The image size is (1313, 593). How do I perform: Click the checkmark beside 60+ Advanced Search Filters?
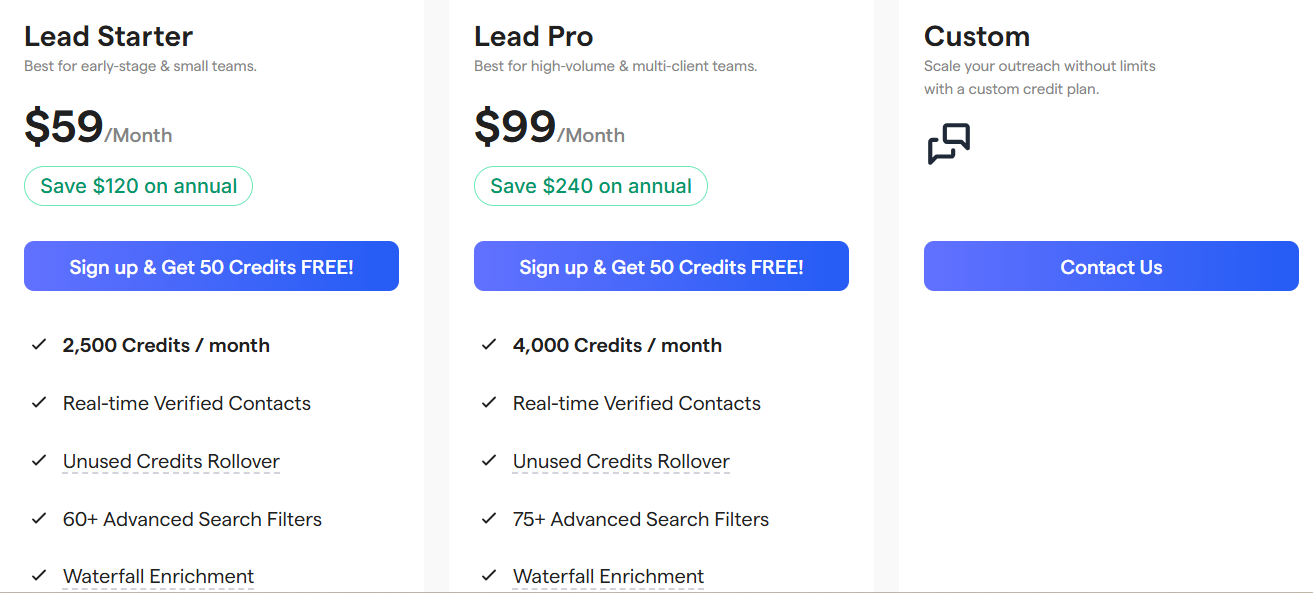(x=38, y=518)
